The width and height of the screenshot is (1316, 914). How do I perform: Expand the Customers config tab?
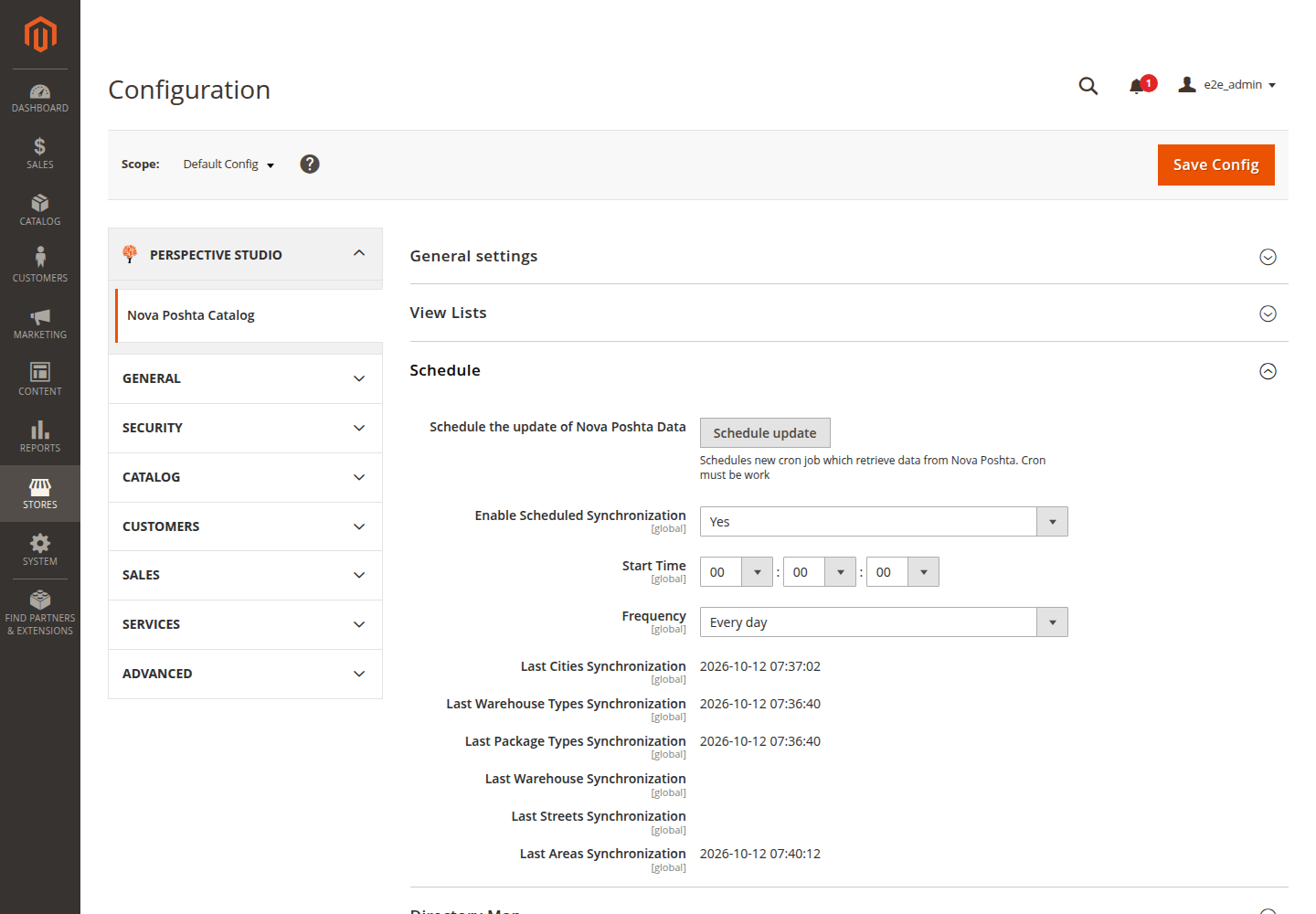245,526
